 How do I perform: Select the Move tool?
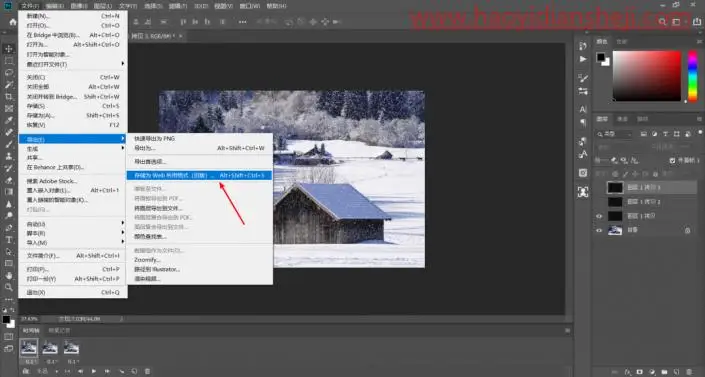(9, 49)
